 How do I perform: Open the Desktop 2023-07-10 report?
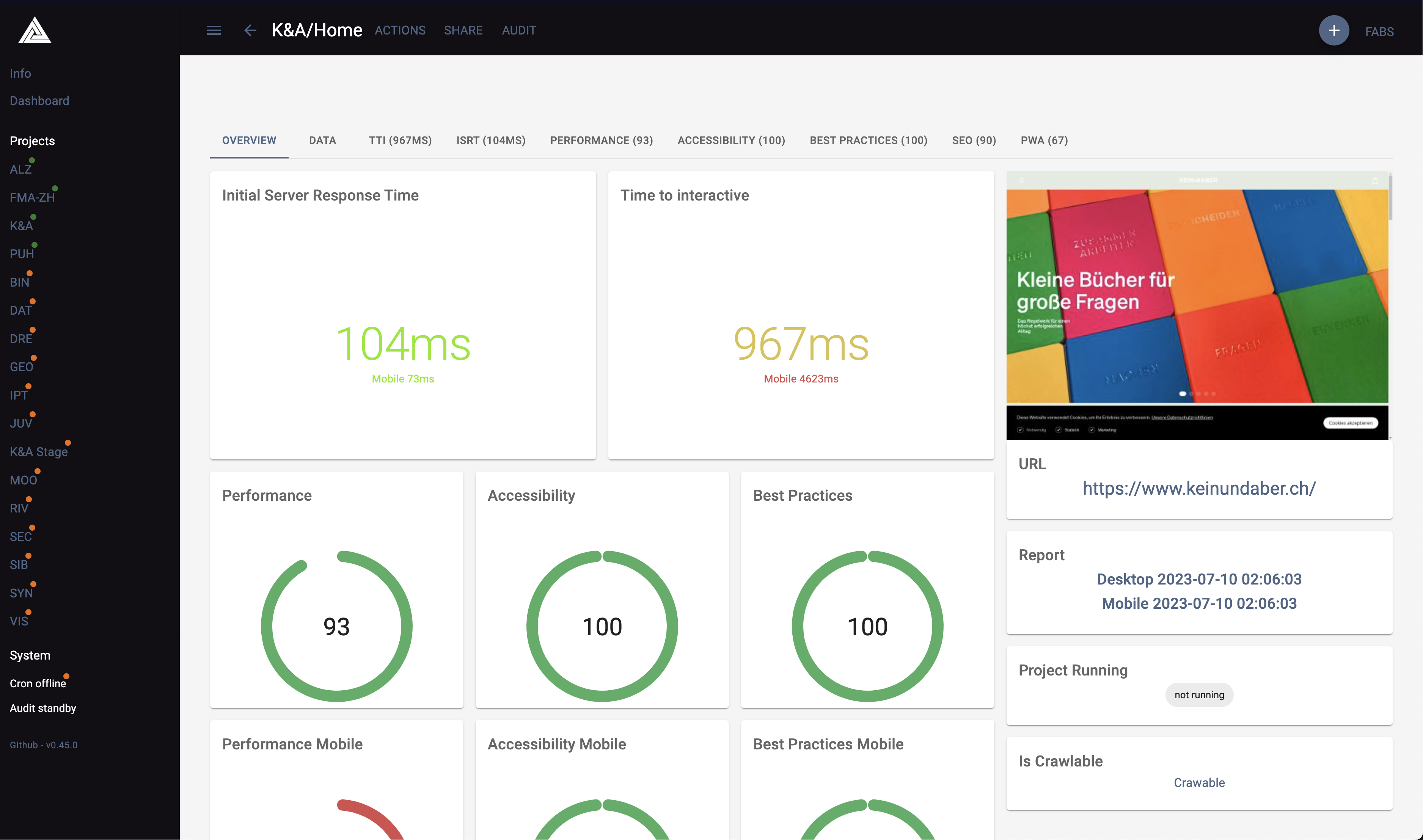[x=1198, y=579]
